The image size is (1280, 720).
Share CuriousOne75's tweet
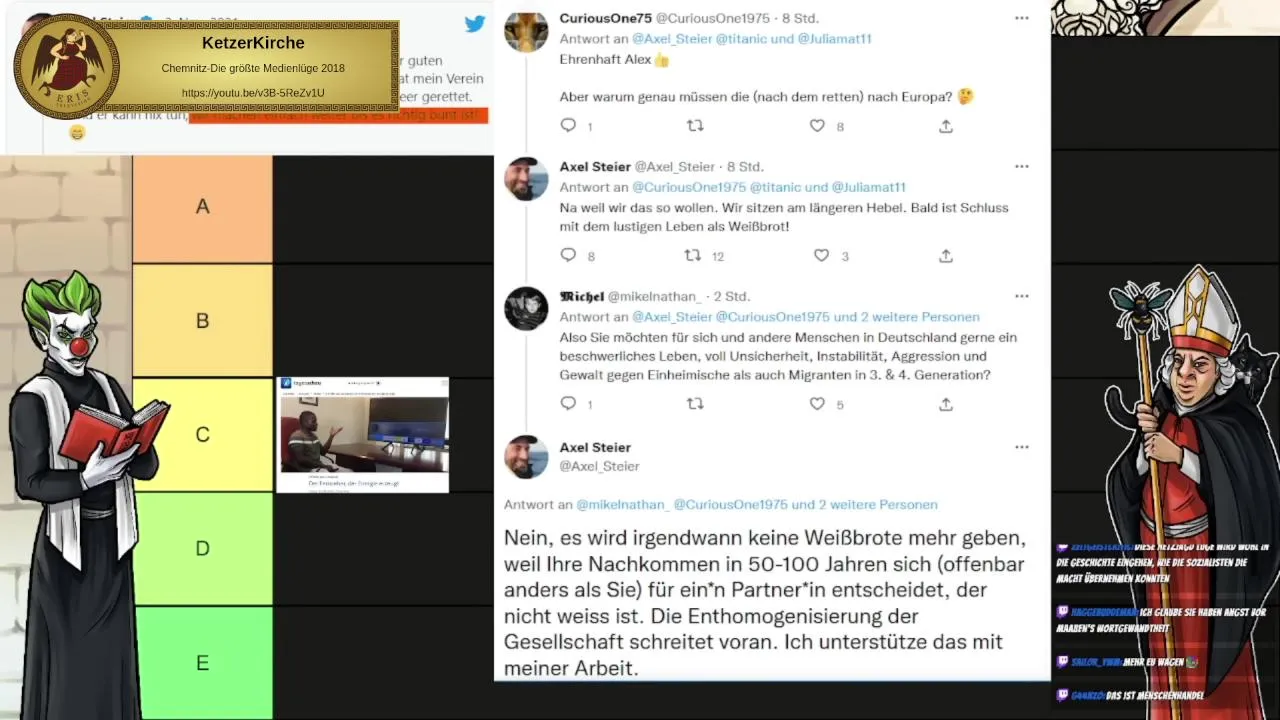point(946,126)
